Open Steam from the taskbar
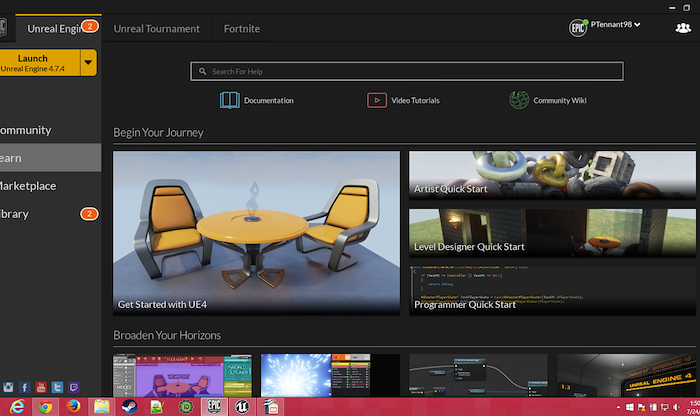Screen dimensions: 700x416 point(129,407)
